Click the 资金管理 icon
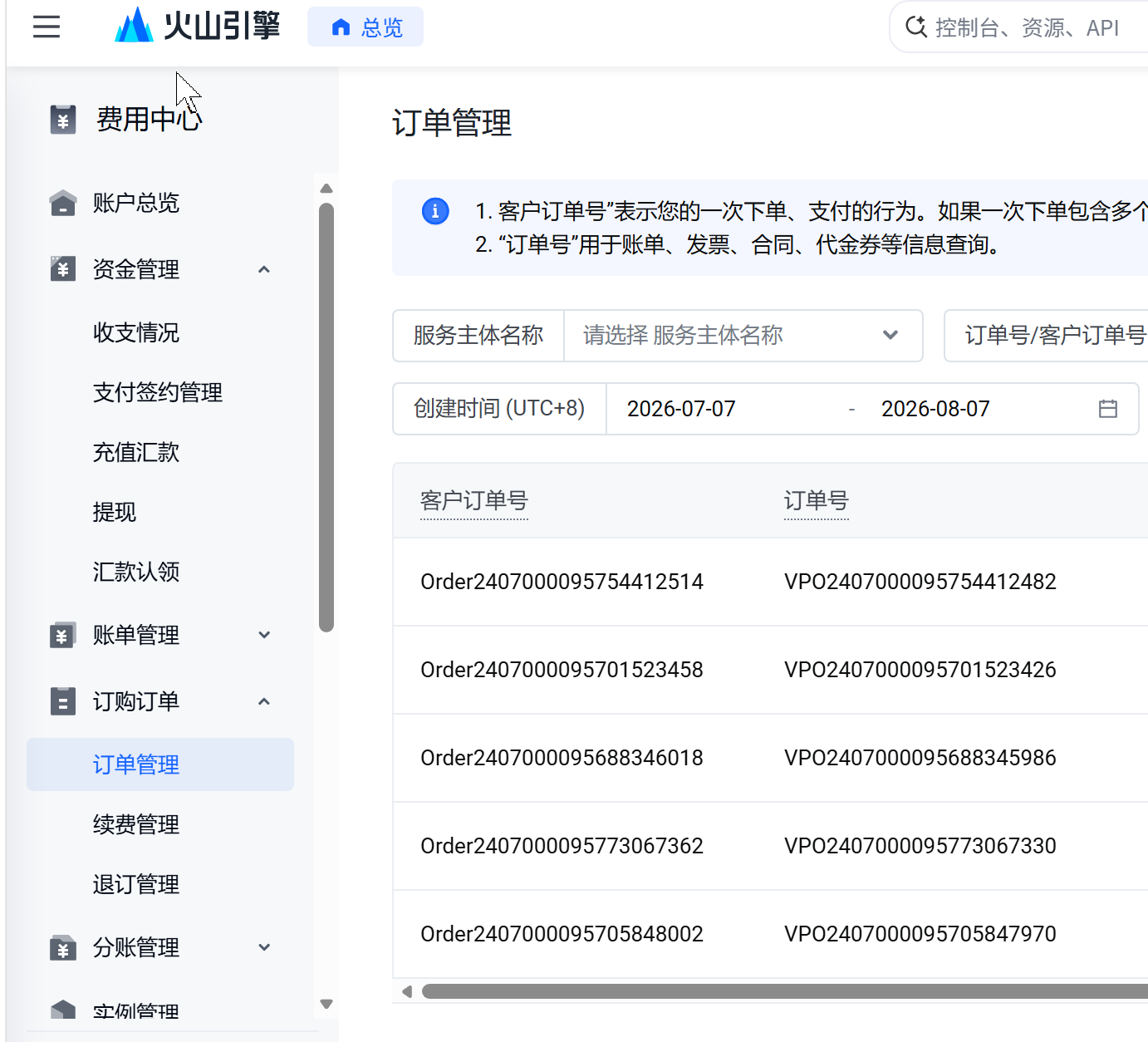The image size is (1148, 1042). pos(63,269)
